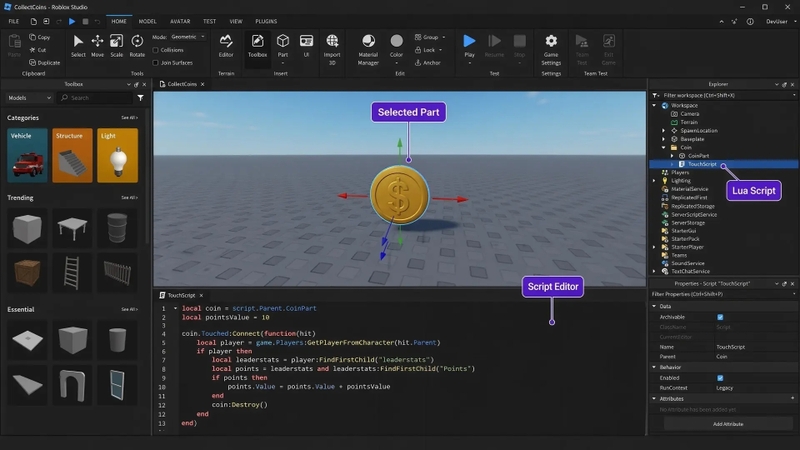Insert a new Part
Viewport: 800px width, 450px height.
283,47
